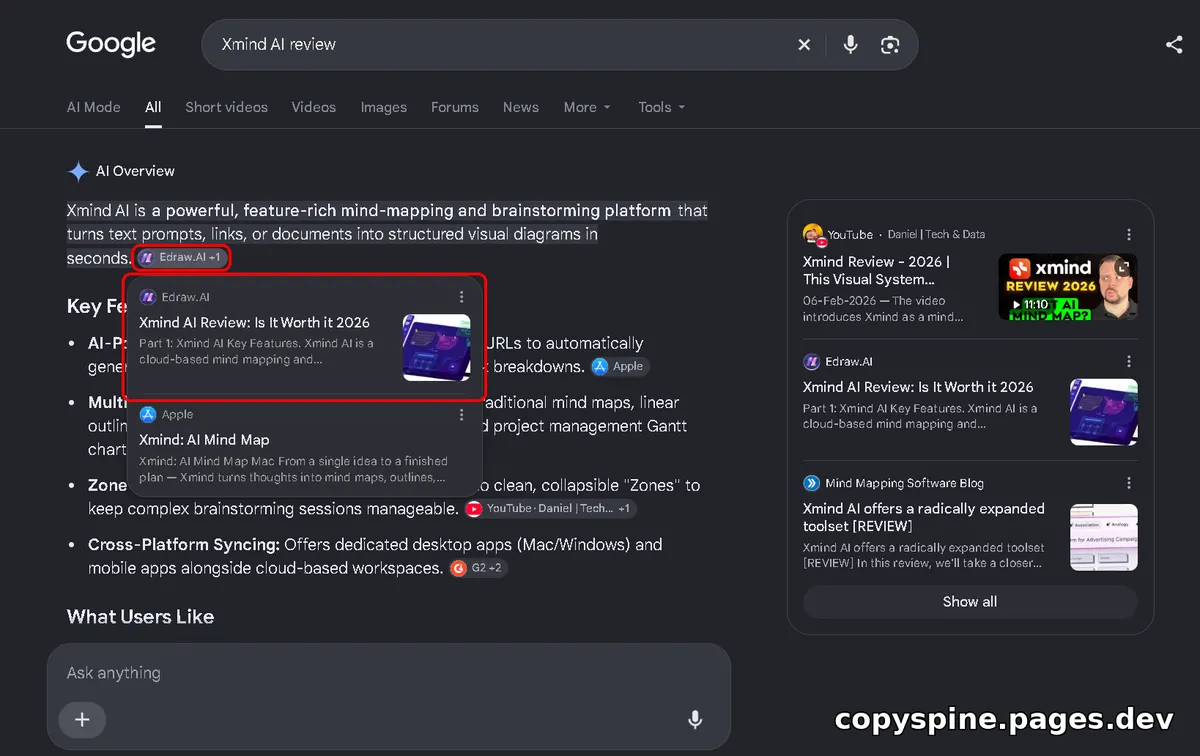
Task: Click the sidebar Edraw.AI result thumbnail
Action: [x=1104, y=412]
